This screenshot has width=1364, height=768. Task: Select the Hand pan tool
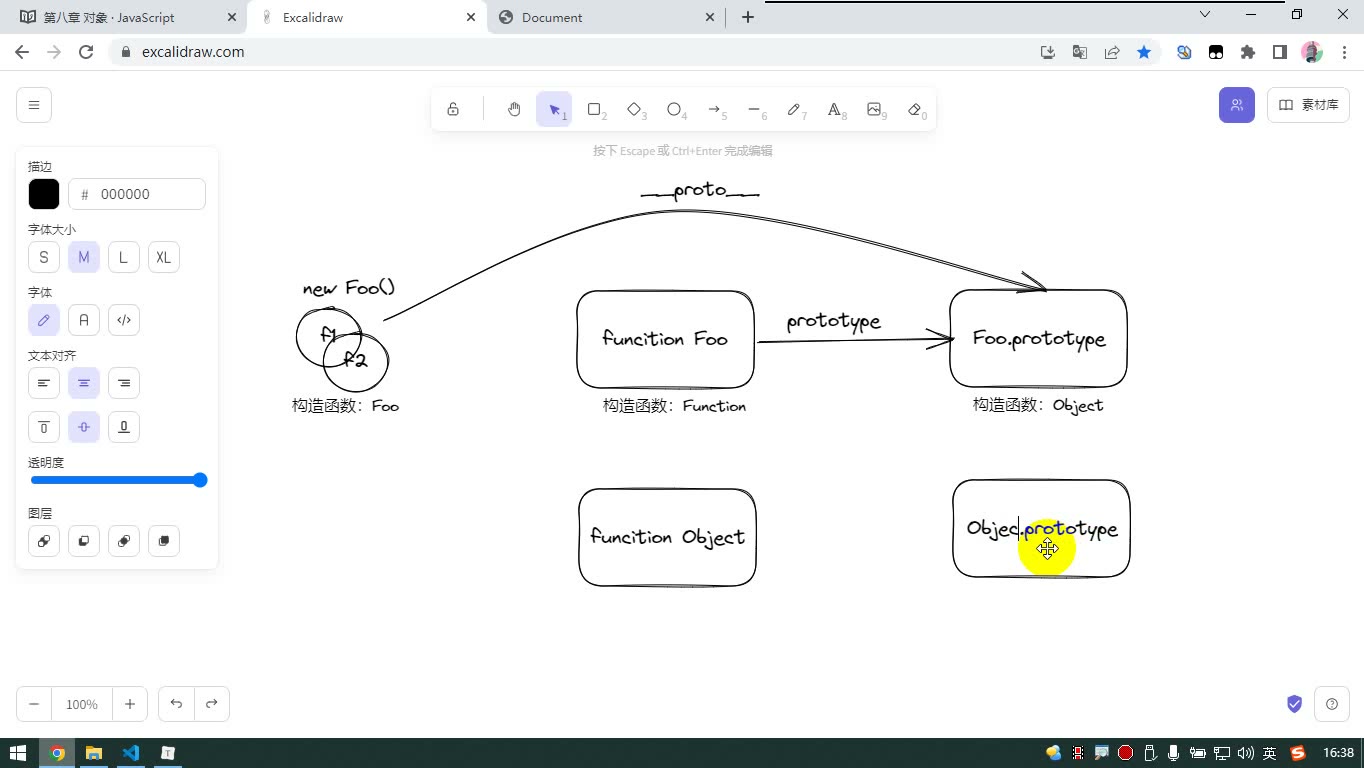click(x=514, y=110)
